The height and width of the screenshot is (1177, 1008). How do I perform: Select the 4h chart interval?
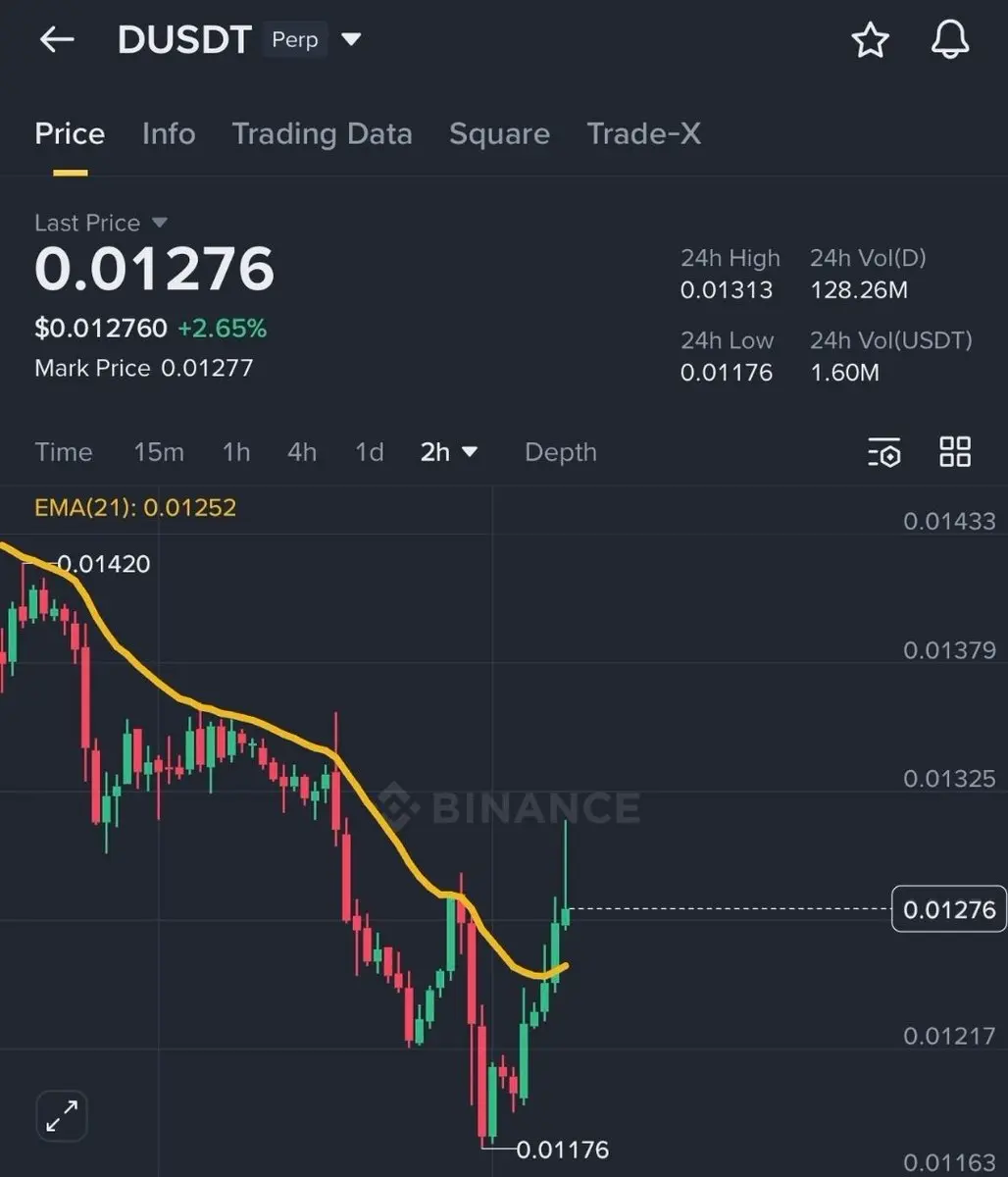point(302,452)
